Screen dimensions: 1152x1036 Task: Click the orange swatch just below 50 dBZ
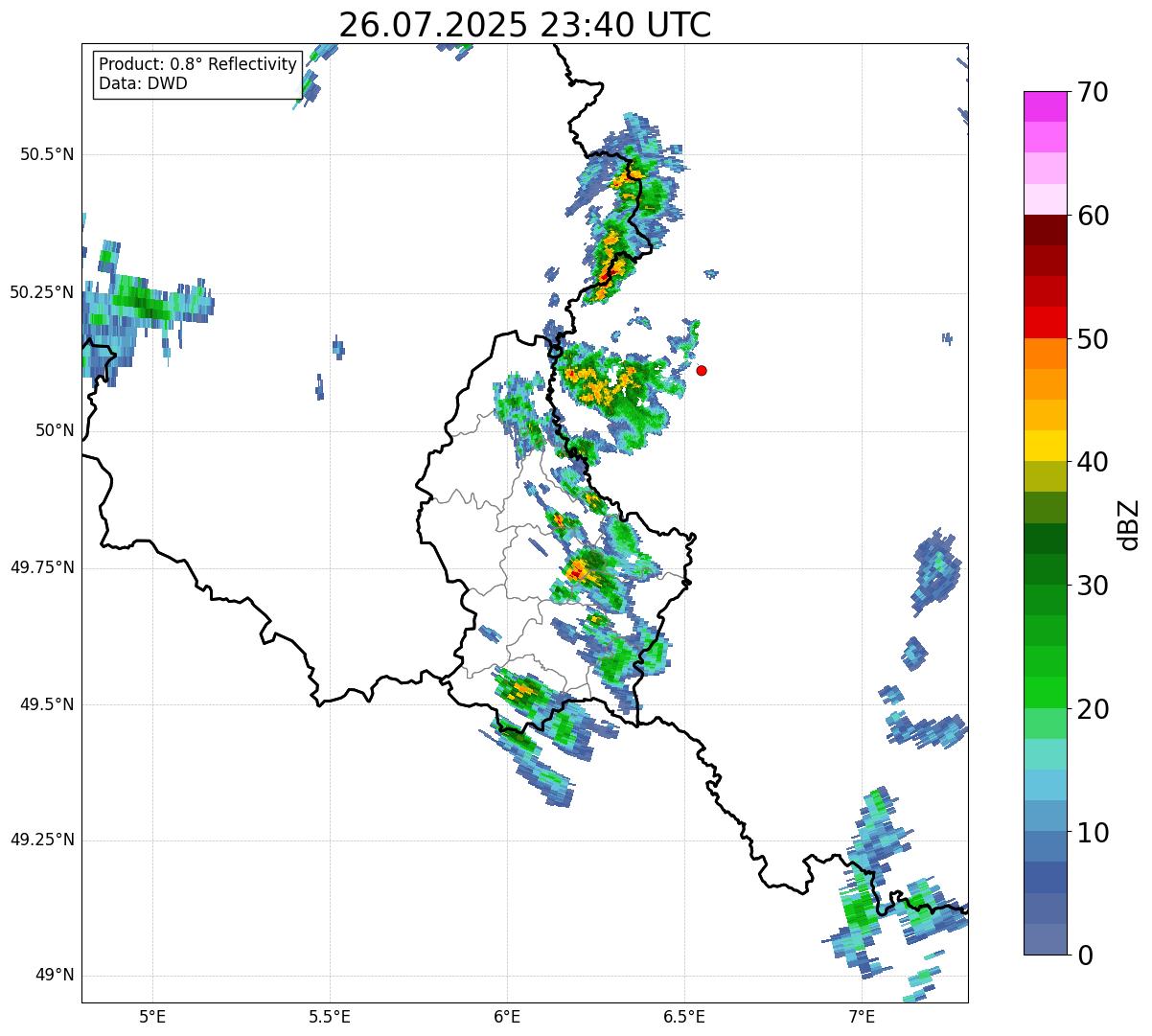1045,354
